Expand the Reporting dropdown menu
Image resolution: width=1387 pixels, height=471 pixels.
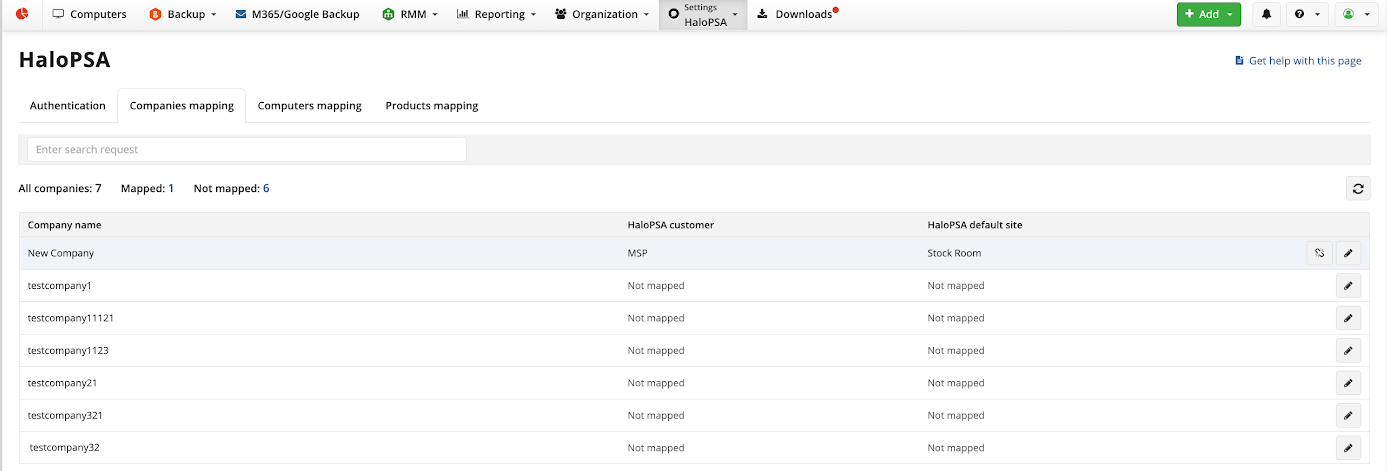point(496,14)
